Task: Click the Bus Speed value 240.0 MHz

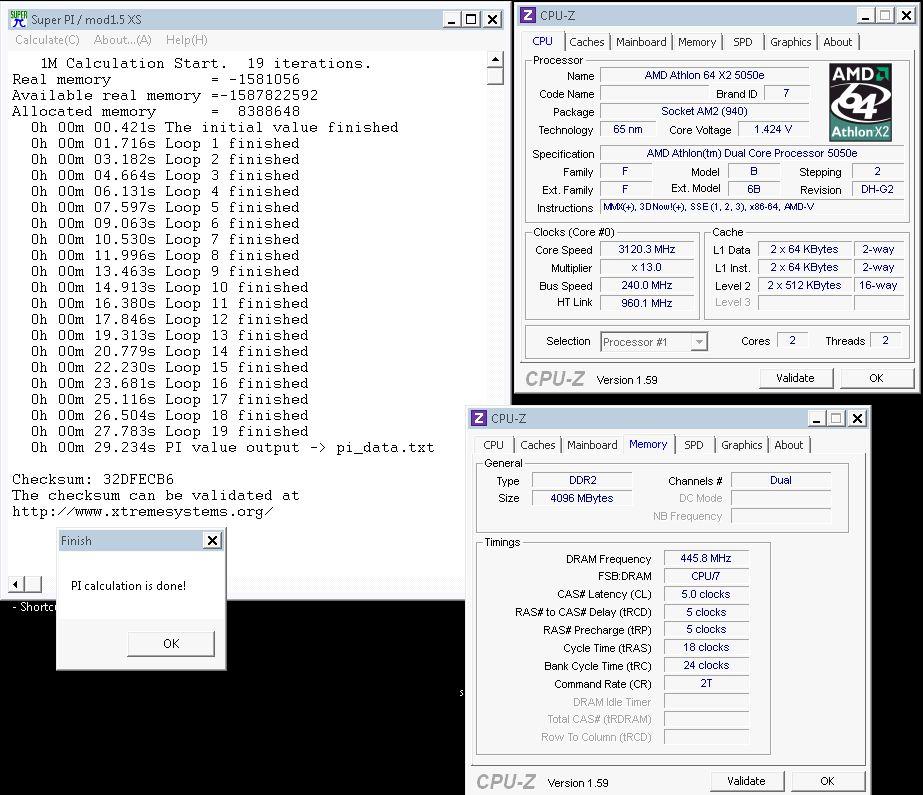Action: [646, 285]
